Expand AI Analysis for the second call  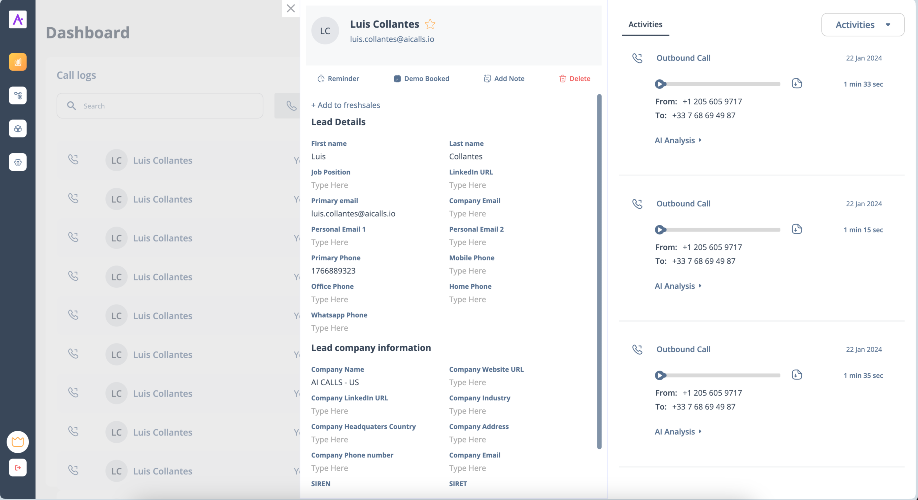pyautogui.click(x=678, y=286)
